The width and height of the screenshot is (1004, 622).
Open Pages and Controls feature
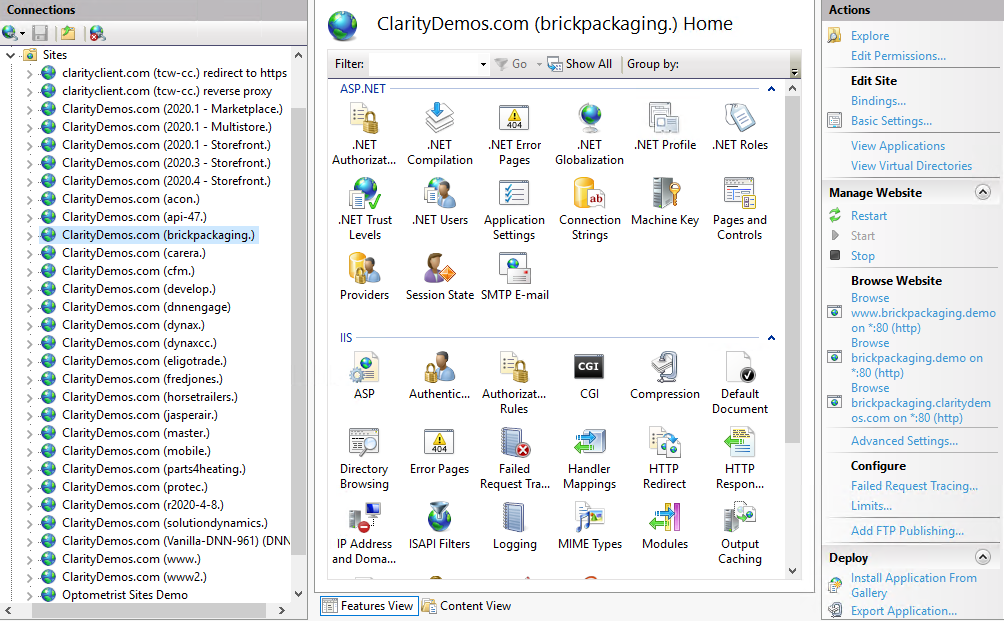740,209
